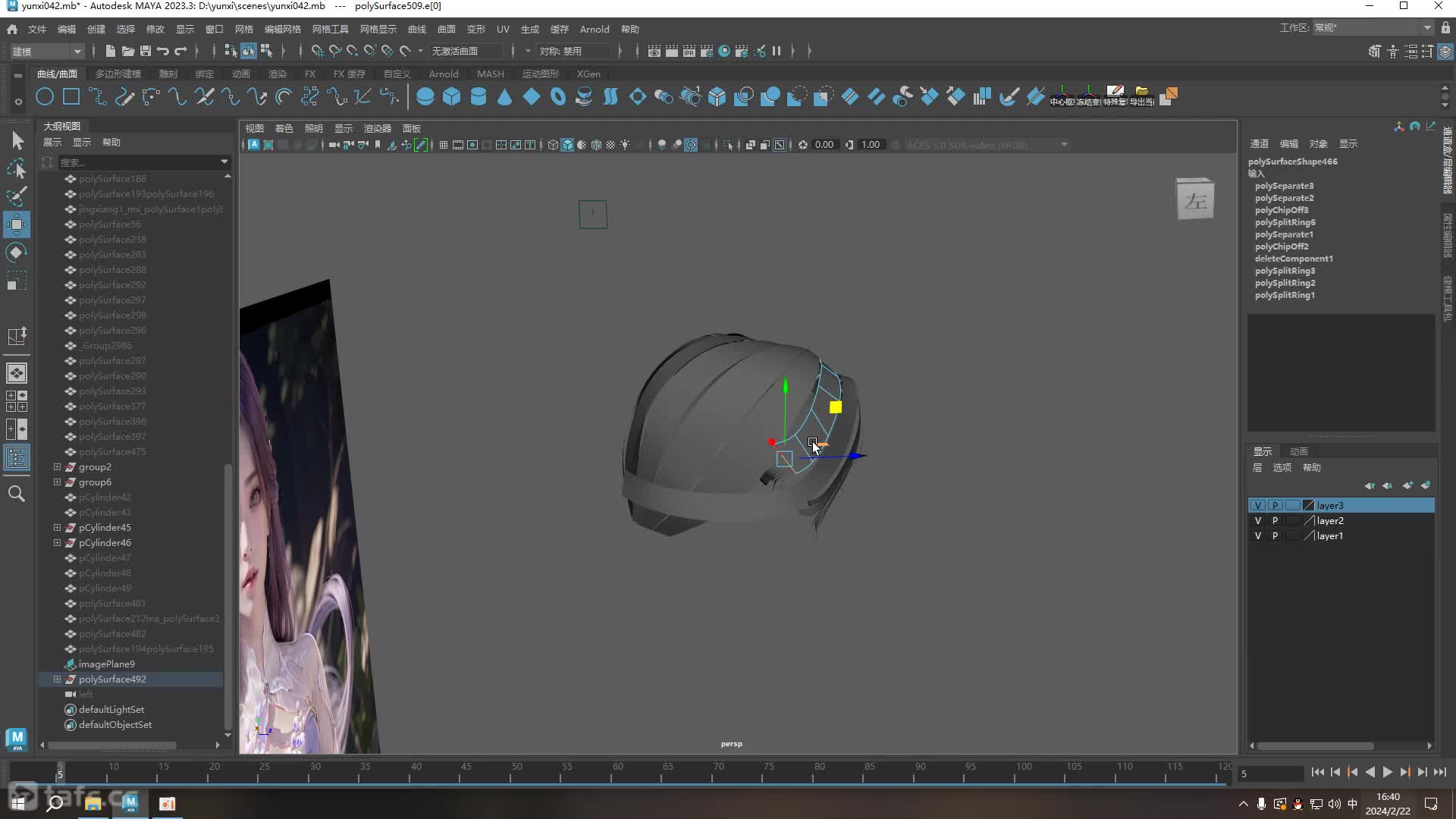Click the current frame number field

coord(1270,773)
